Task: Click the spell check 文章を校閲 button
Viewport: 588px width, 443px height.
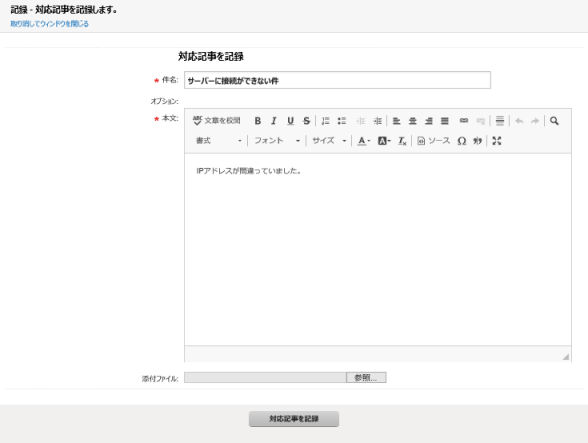Action: click(x=216, y=121)
